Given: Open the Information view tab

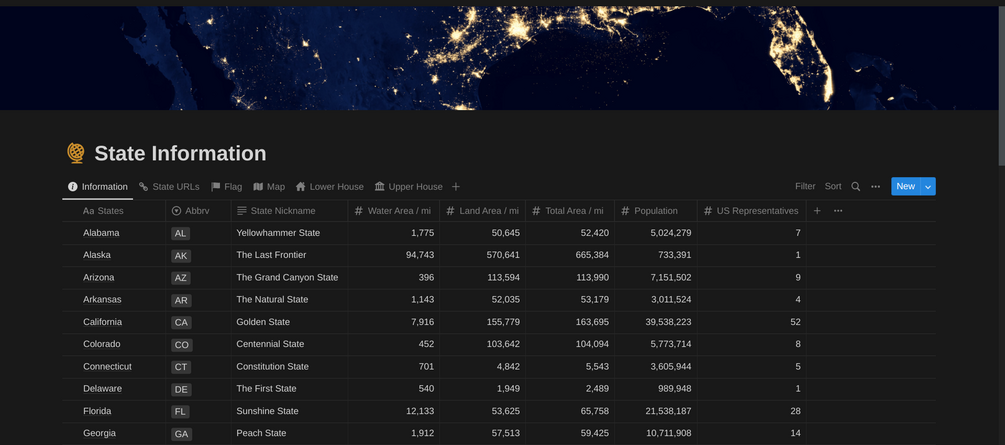Looking at the screenshot, I should (x=98, y=187).
